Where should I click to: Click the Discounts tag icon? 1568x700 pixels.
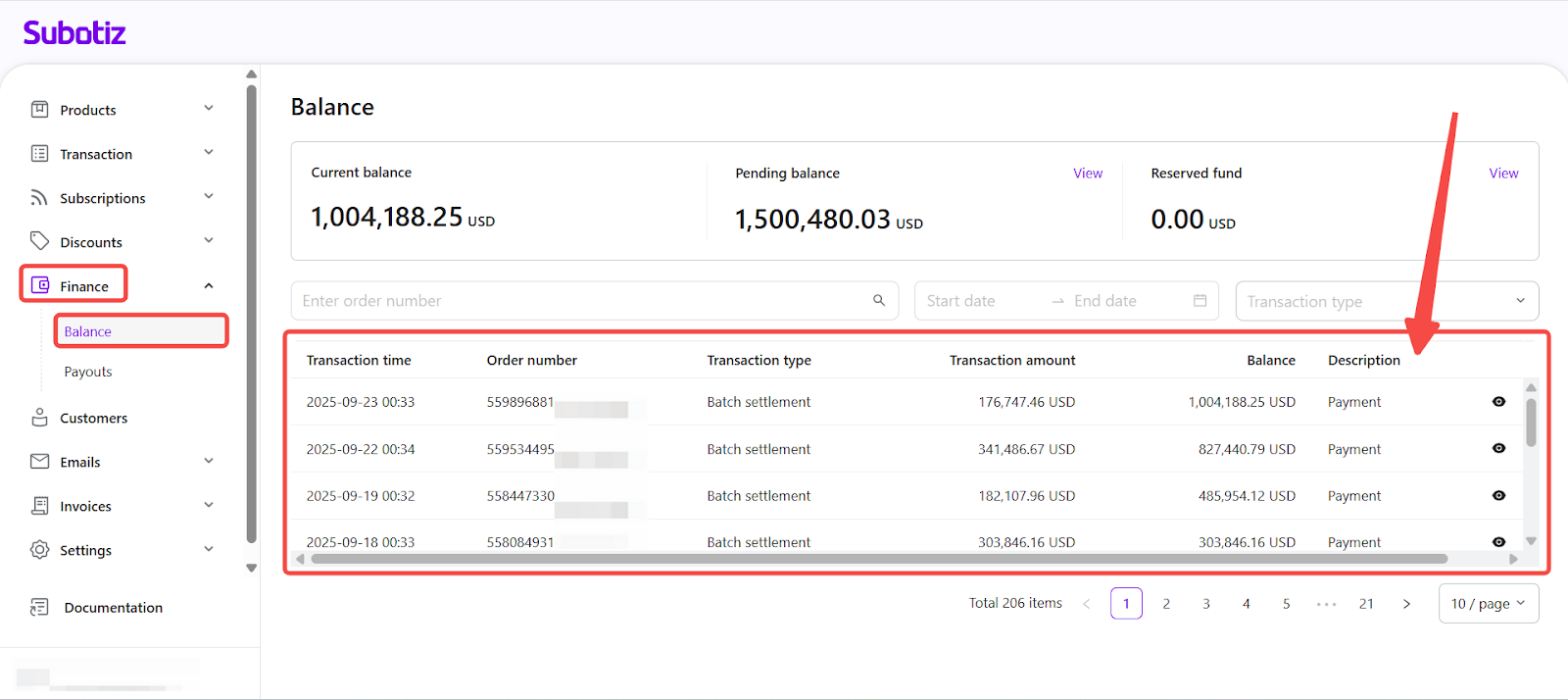39,241
